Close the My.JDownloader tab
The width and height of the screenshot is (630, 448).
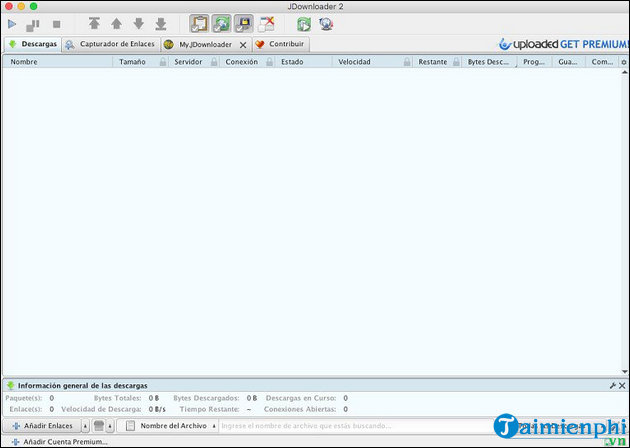(243, 45)
